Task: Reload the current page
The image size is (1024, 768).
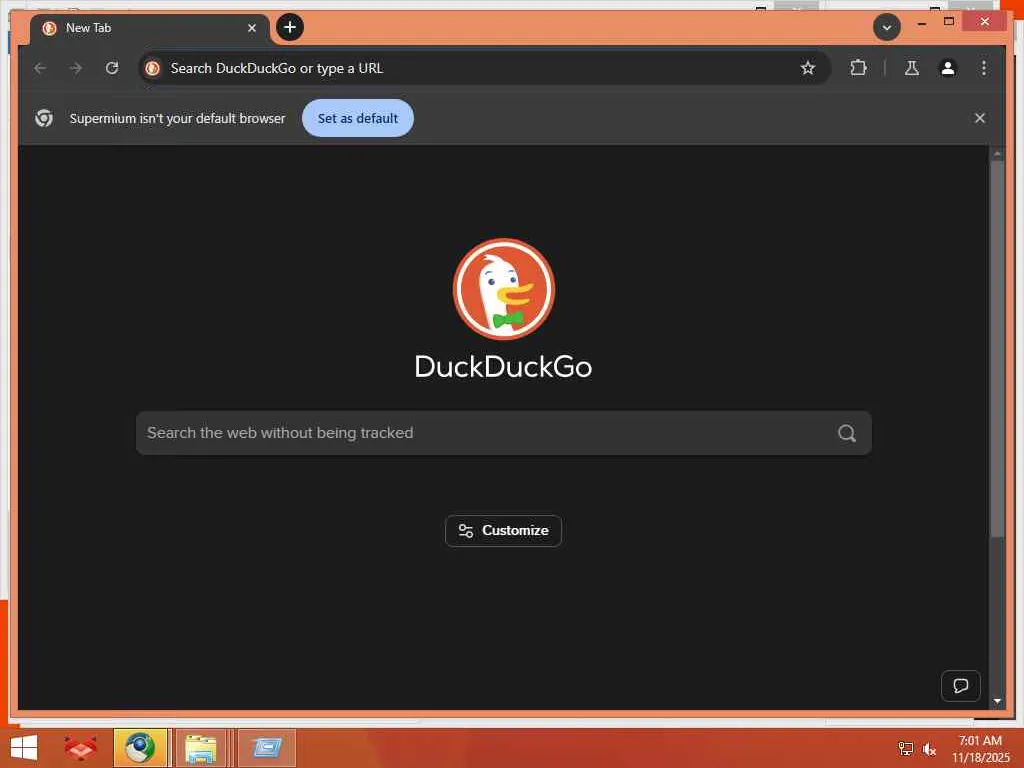Action: pos(112,68)
